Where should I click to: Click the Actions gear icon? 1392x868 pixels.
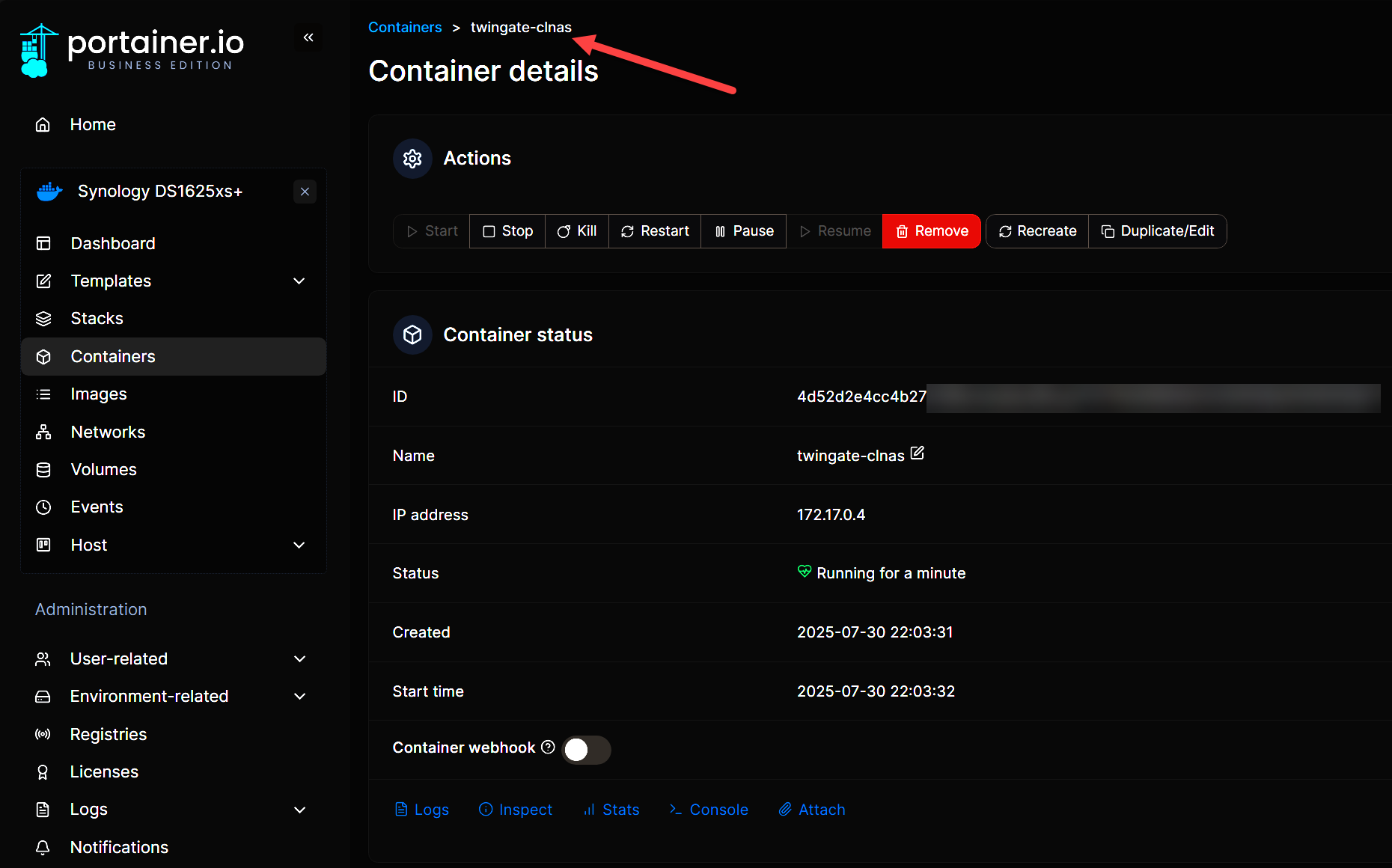pyautogui.click(x=412, y=159)
